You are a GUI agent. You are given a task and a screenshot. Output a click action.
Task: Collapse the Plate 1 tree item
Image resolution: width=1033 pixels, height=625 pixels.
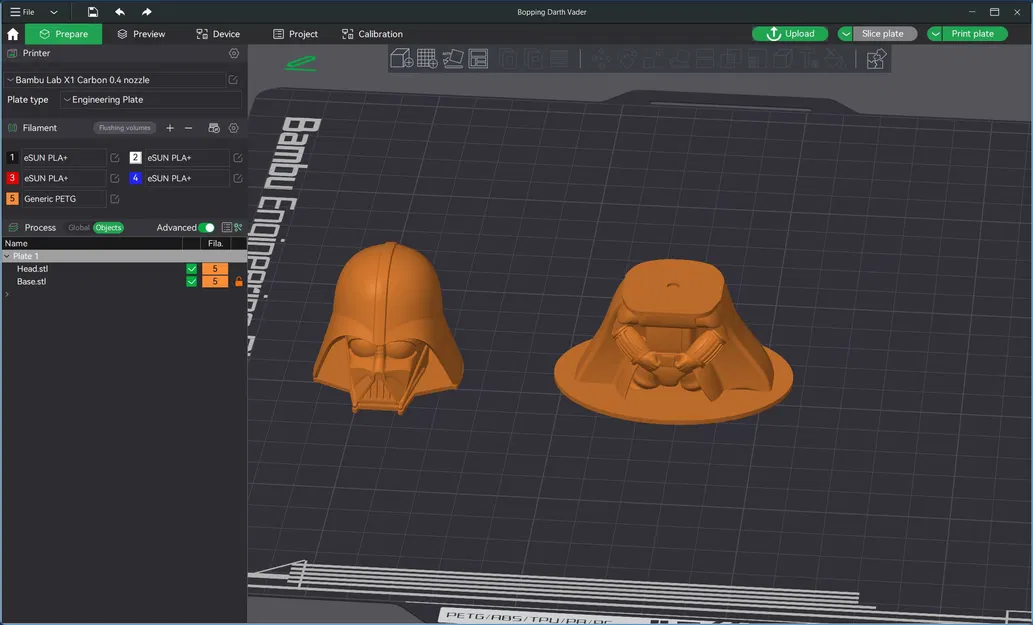(x=7, y=255)
